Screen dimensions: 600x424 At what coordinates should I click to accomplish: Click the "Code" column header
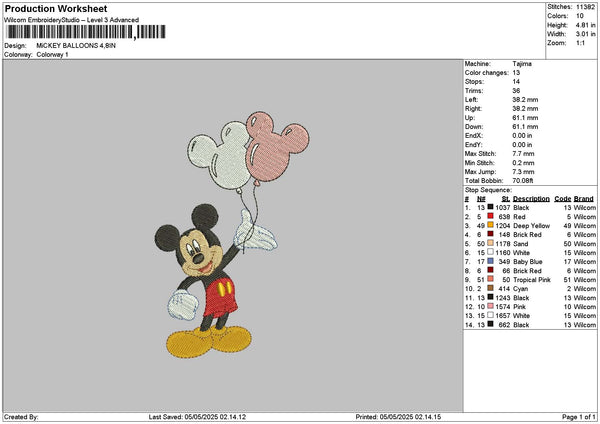(x=562, y=199)
